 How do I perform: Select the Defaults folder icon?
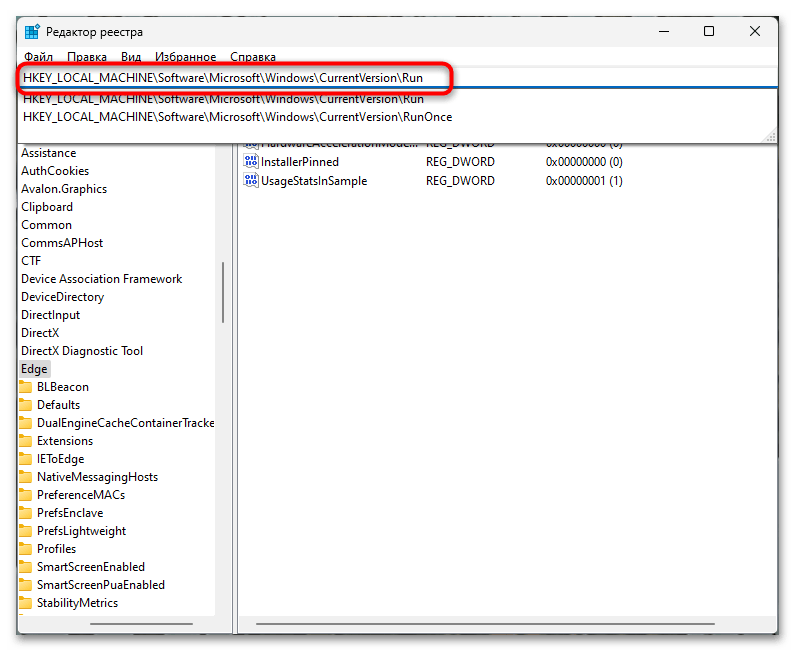pos(25,405)
